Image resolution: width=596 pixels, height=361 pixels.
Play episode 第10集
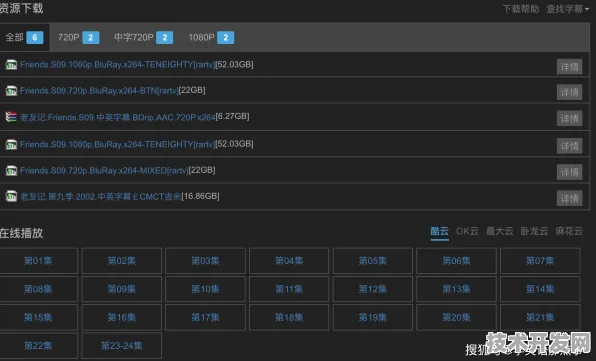[x=205, y=289]
